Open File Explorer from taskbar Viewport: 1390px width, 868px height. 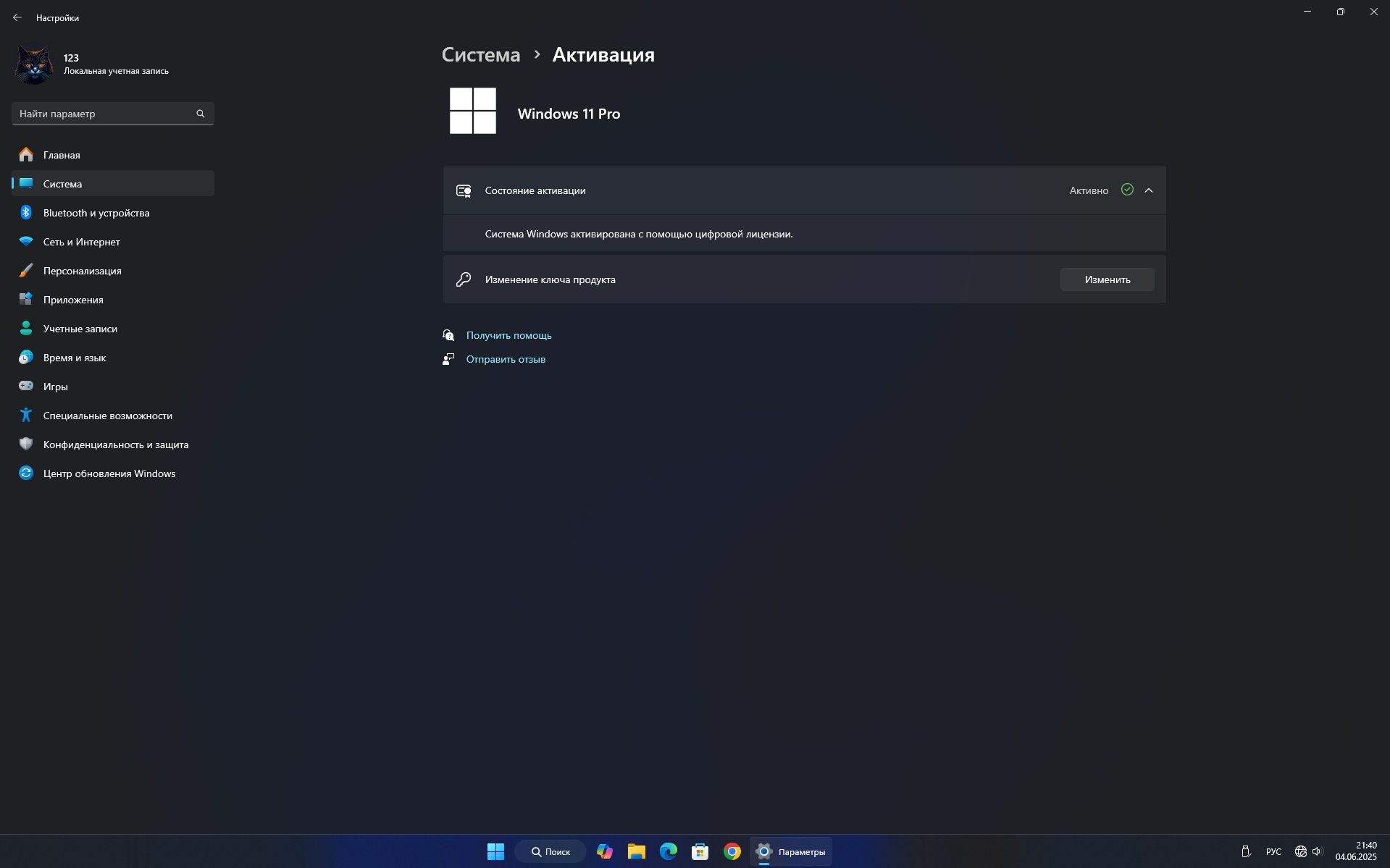click(637, 851)
